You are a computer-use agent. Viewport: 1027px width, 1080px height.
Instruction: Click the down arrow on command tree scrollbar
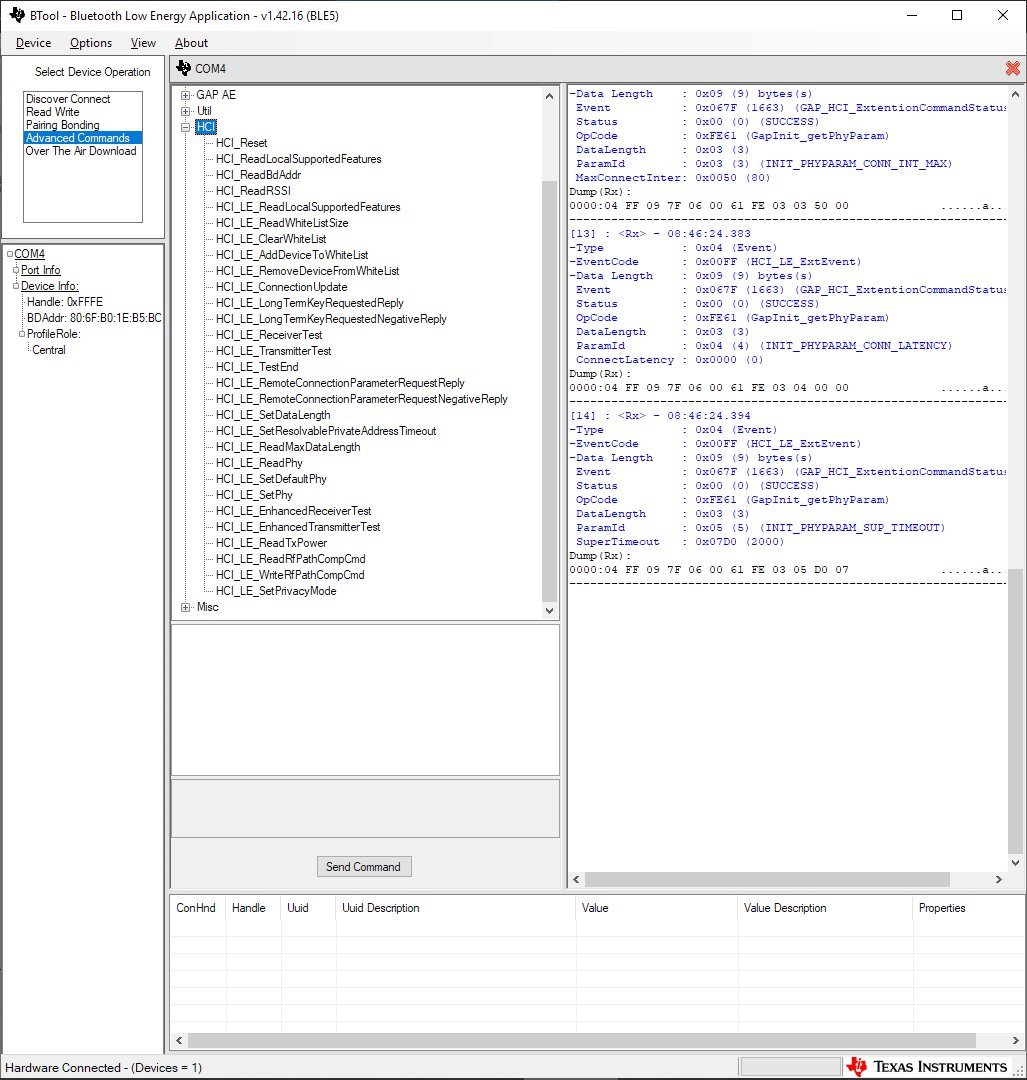(x=548, y=611)
